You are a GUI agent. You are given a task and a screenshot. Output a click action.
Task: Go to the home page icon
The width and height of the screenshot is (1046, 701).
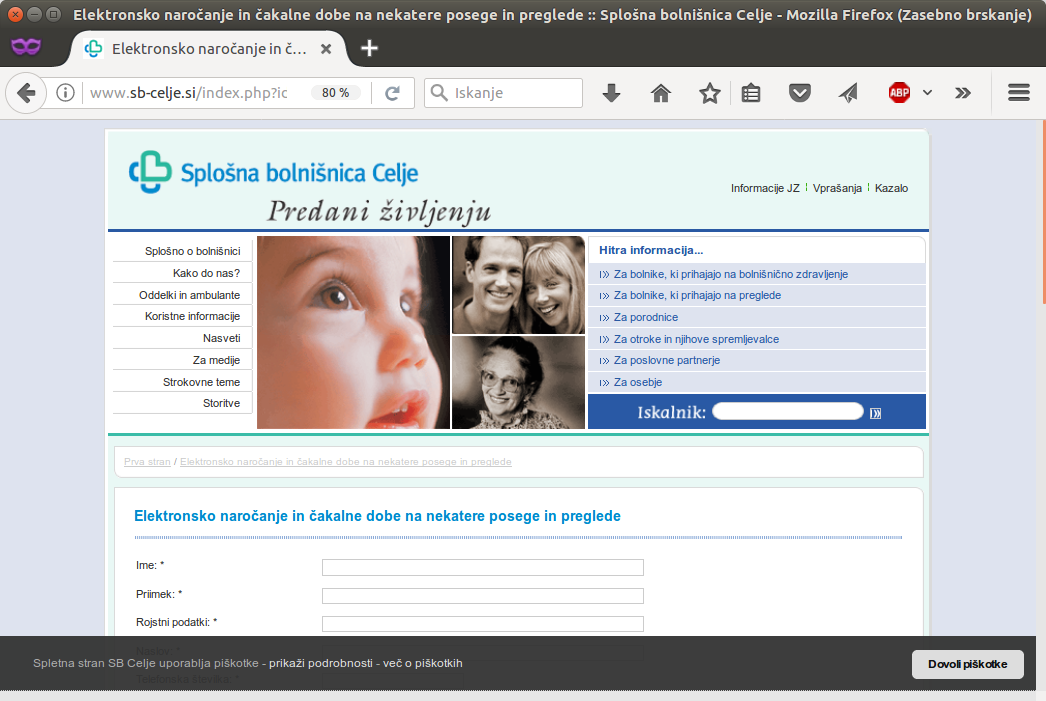[x=660, y=93]
